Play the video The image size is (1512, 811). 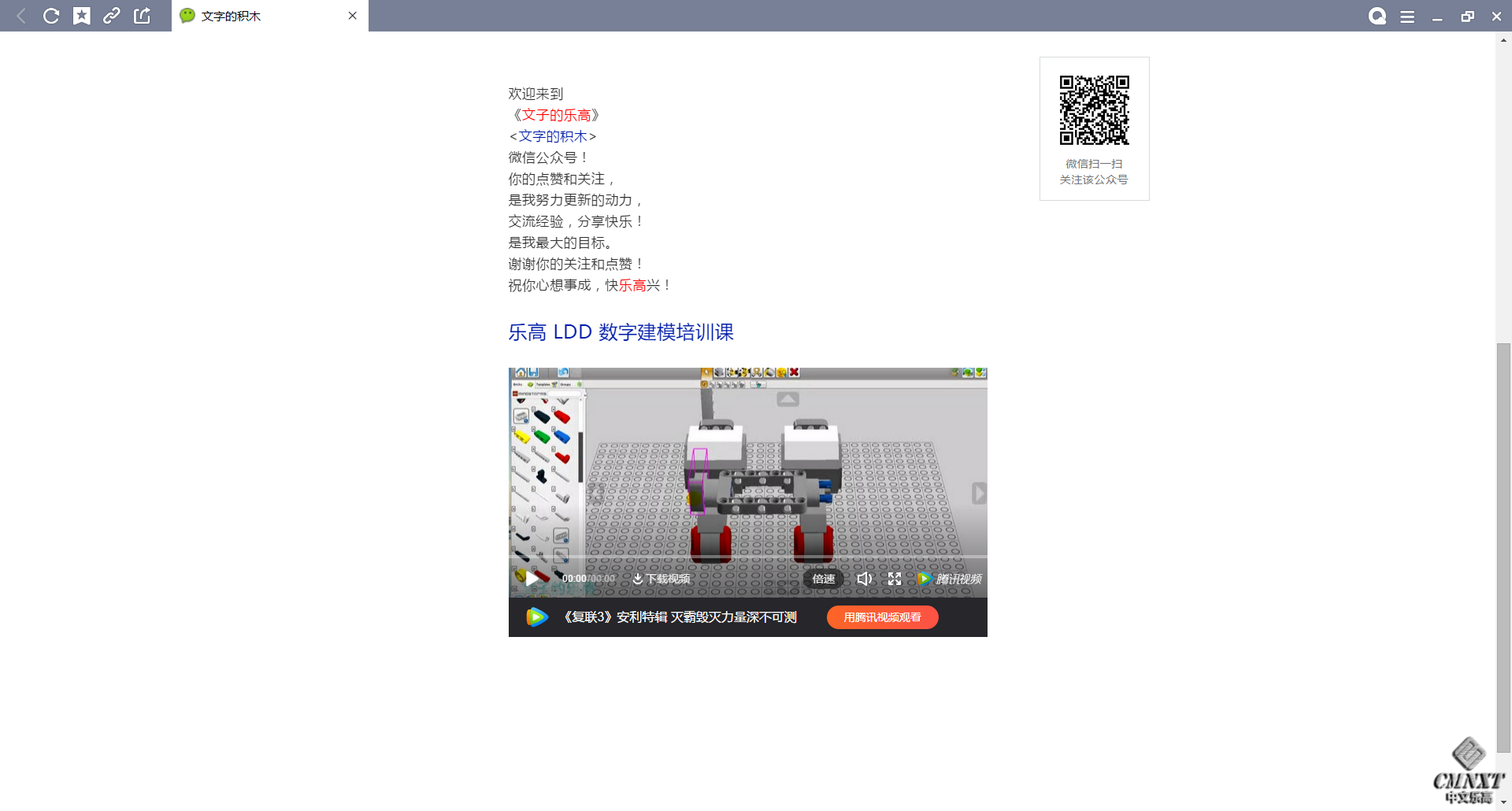(532, 579)
